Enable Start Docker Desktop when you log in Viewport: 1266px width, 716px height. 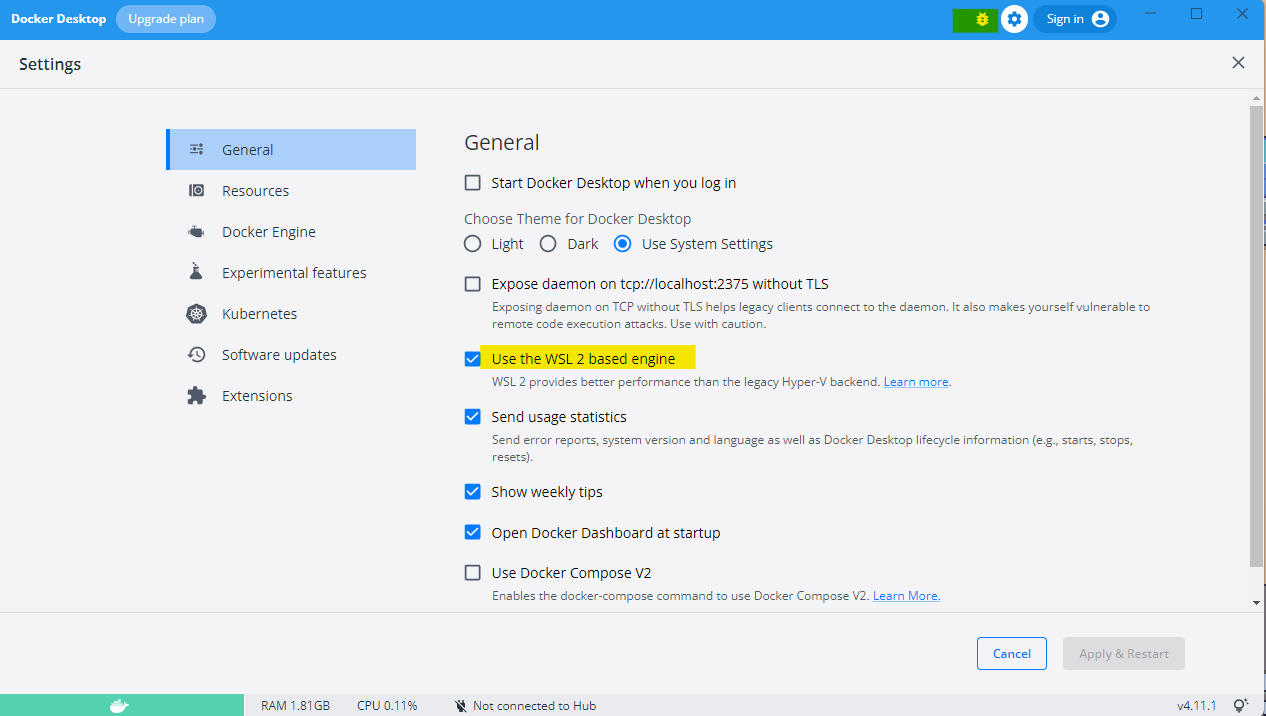(x=473, y=183)
